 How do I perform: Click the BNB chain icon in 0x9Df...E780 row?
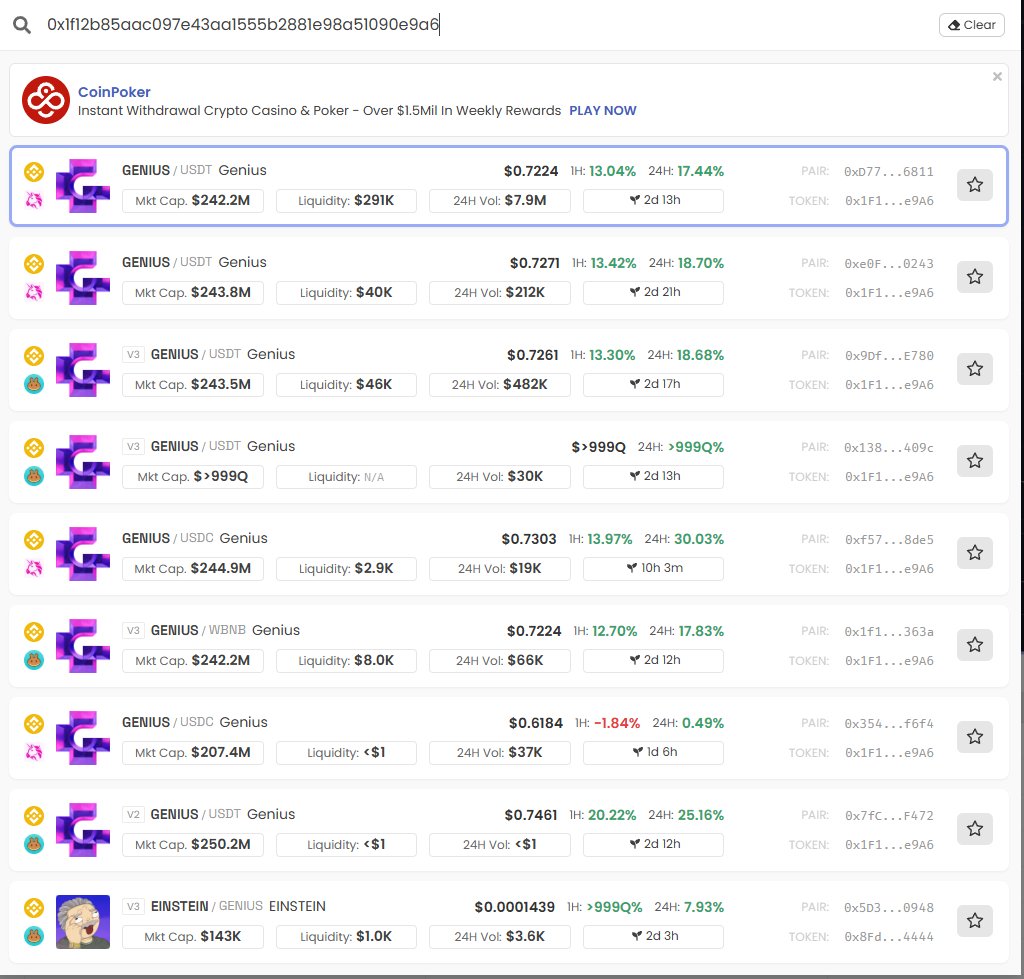point(34,356)
